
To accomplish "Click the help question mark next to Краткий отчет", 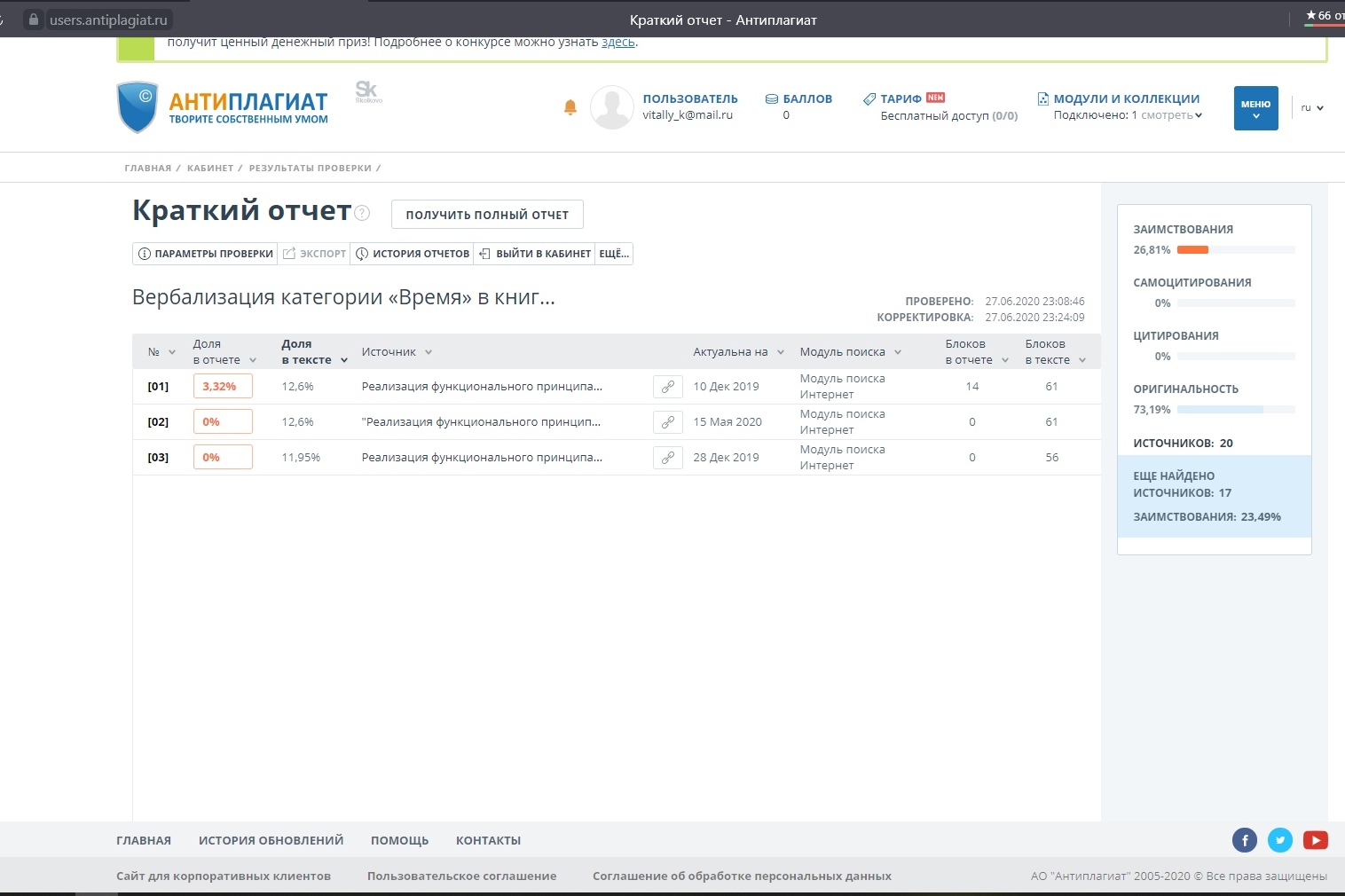I will point(362,213).
